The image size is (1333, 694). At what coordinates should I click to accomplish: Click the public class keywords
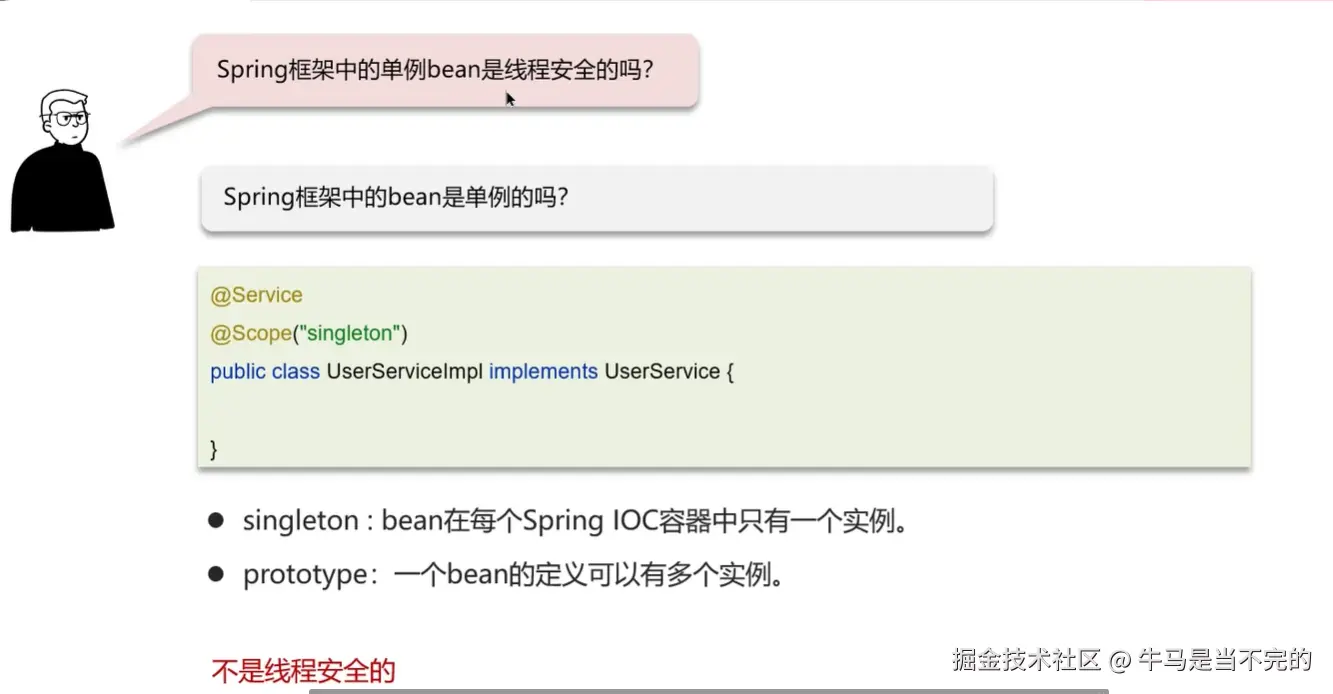265,372
